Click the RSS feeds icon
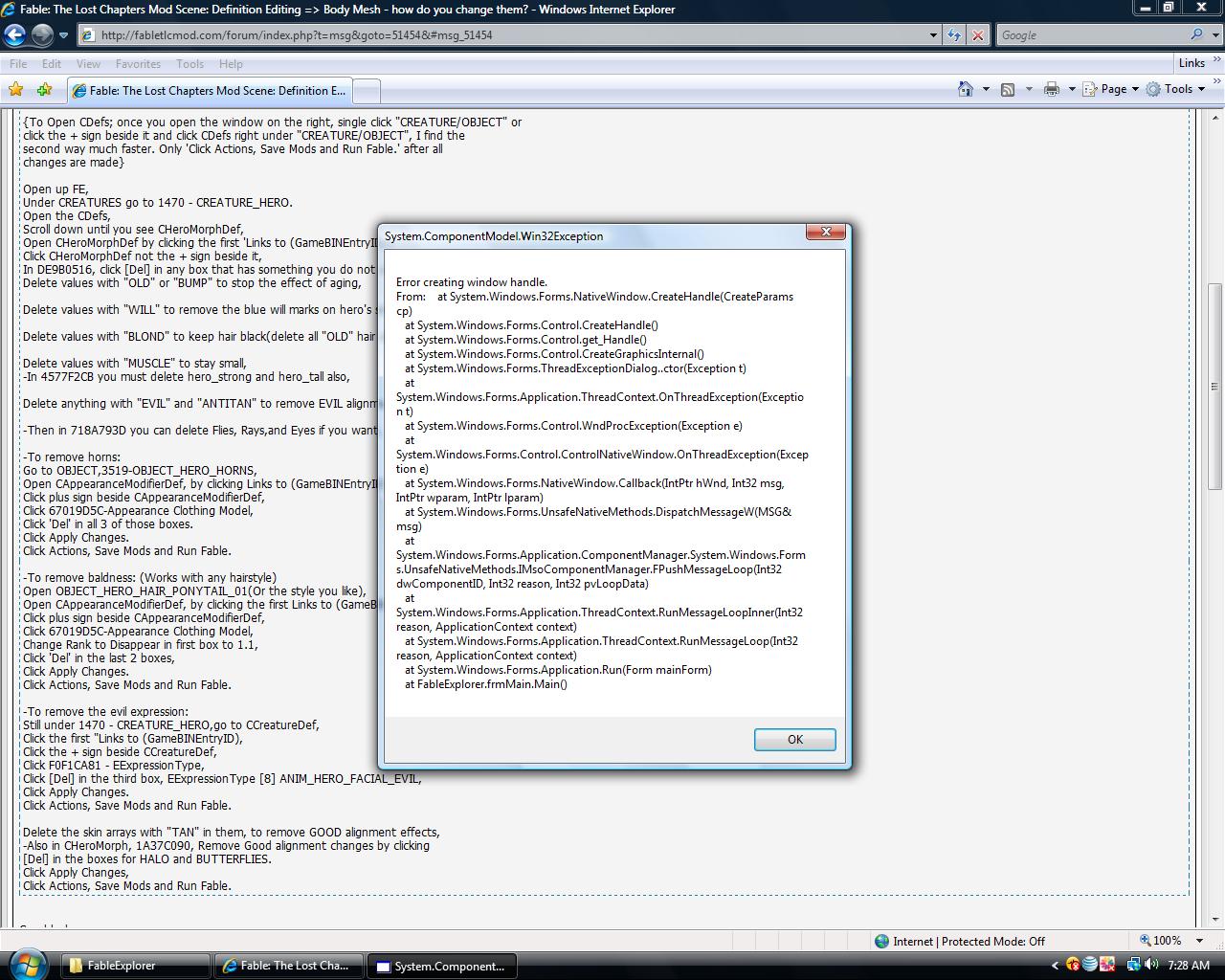 click(1008, 89)
